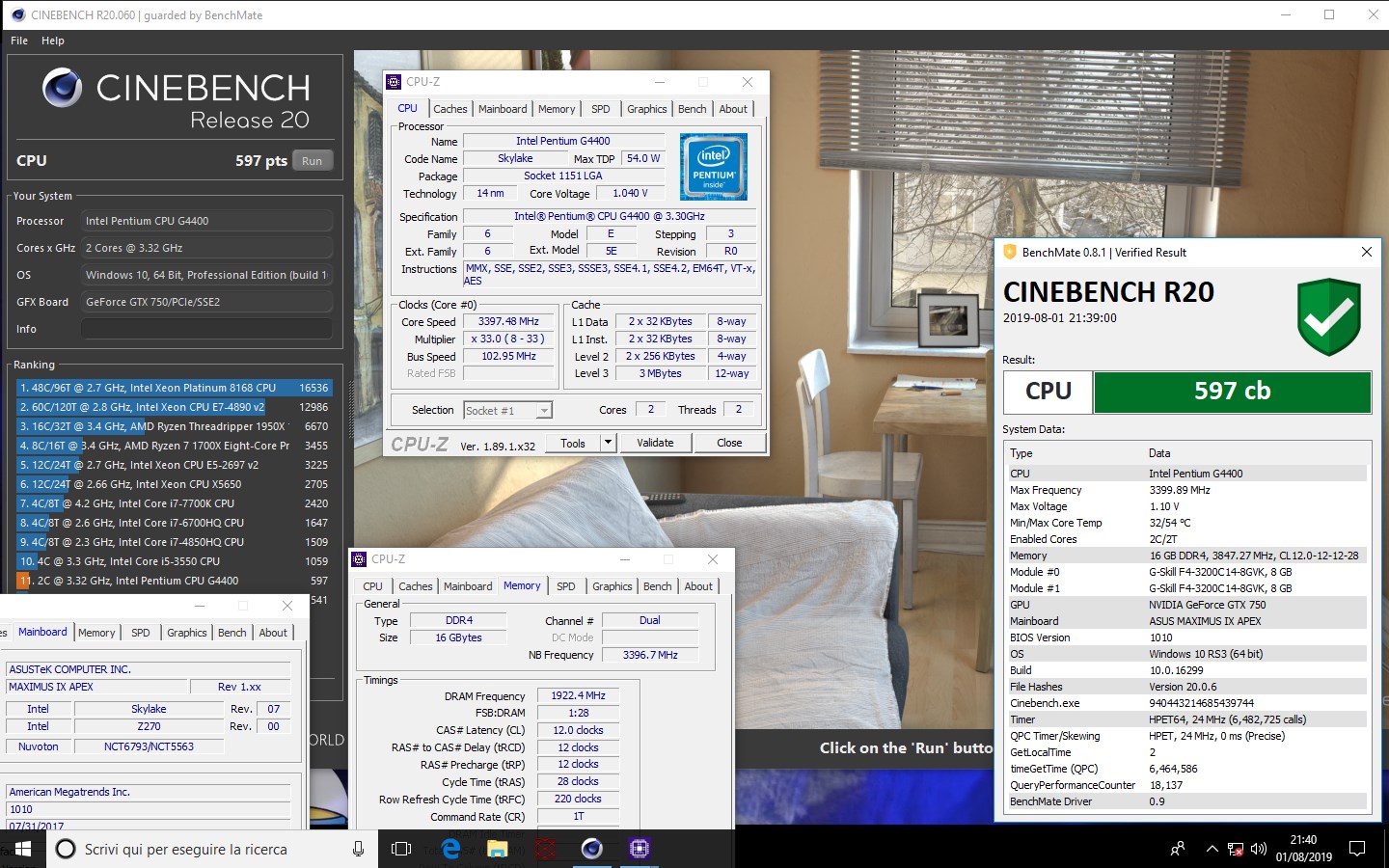Close the BenchMate Verified Result window

tap(1366, 252)
